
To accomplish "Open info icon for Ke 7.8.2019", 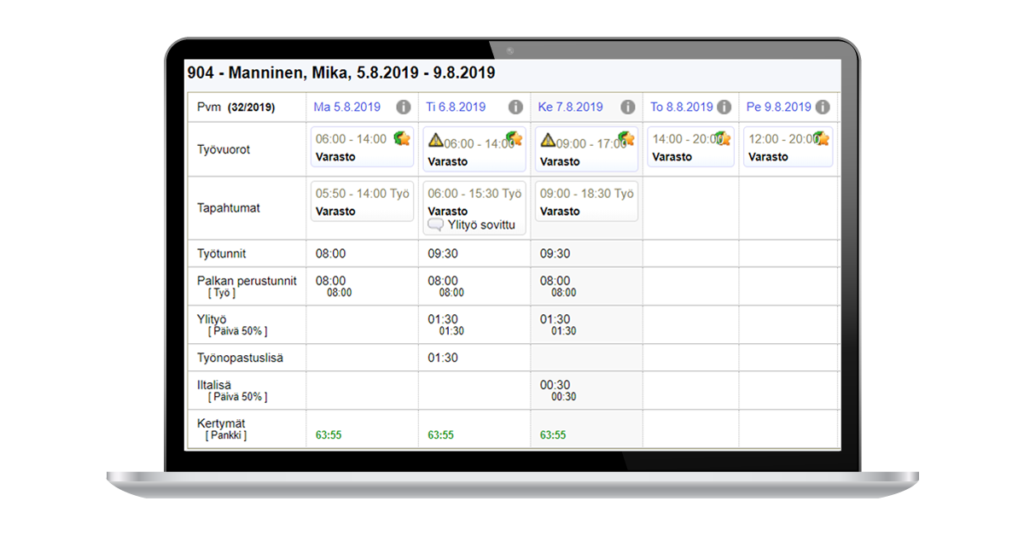I will pyautogui.click(x=627, y=107).
